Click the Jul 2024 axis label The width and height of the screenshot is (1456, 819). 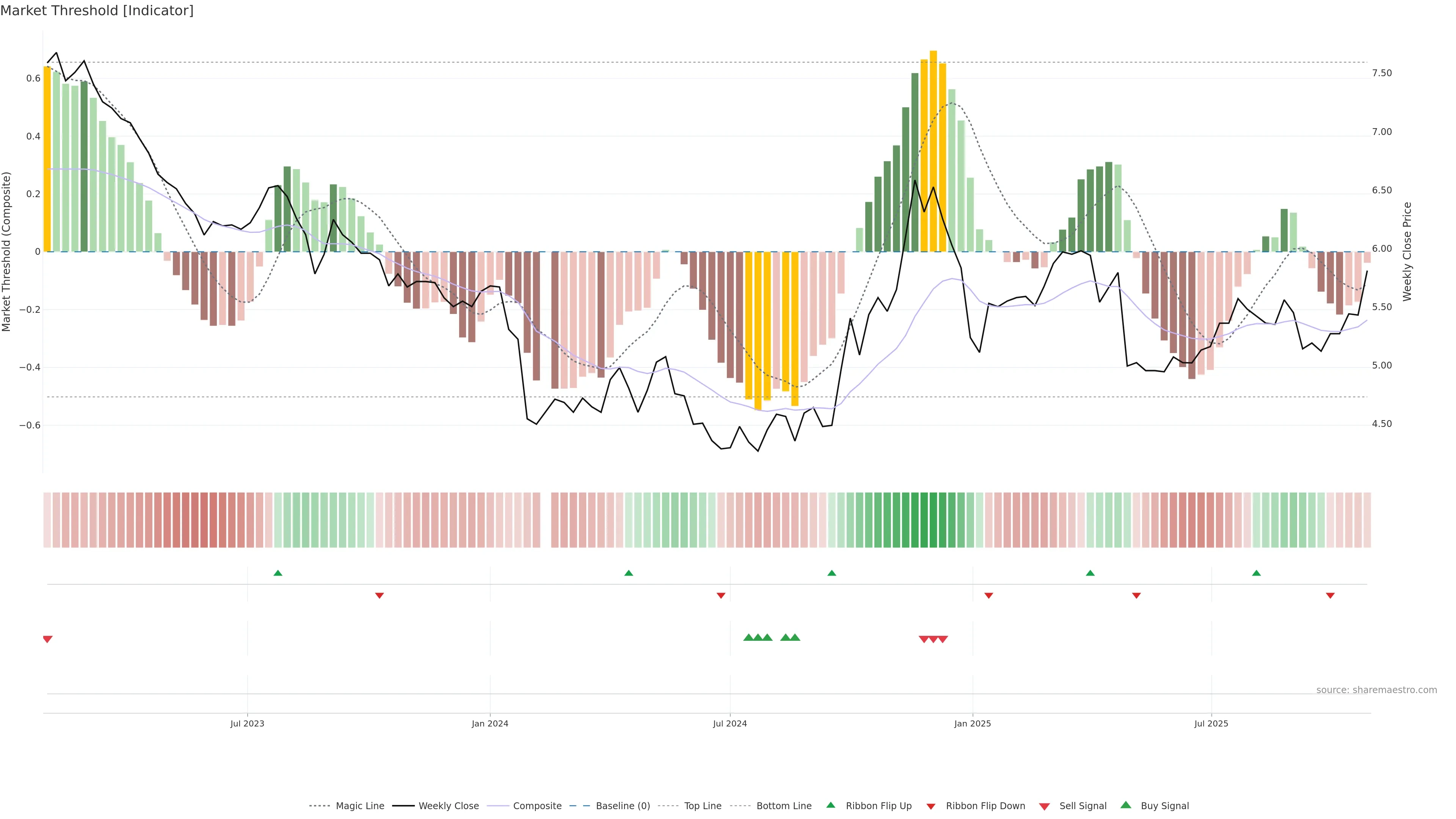pos(730,723)
